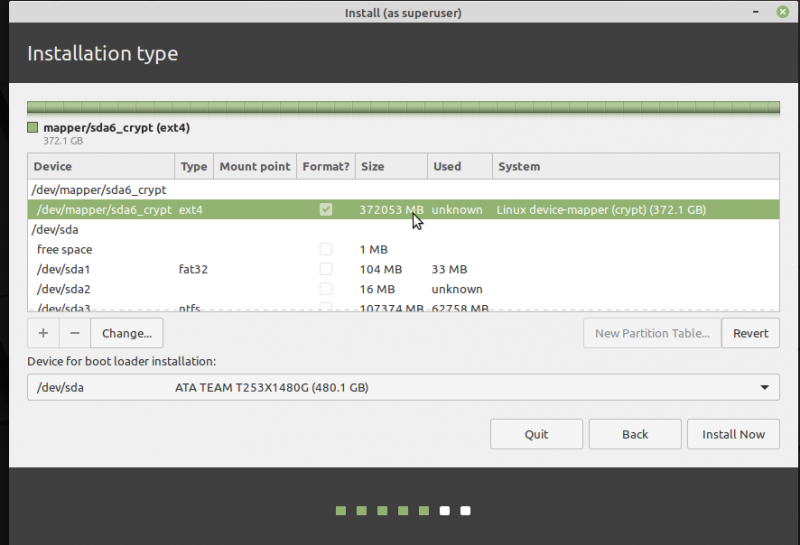800x545 pixels.
Task: Toggle Format checkbox for /dev/sda1 row
Action: click(325, 269)
